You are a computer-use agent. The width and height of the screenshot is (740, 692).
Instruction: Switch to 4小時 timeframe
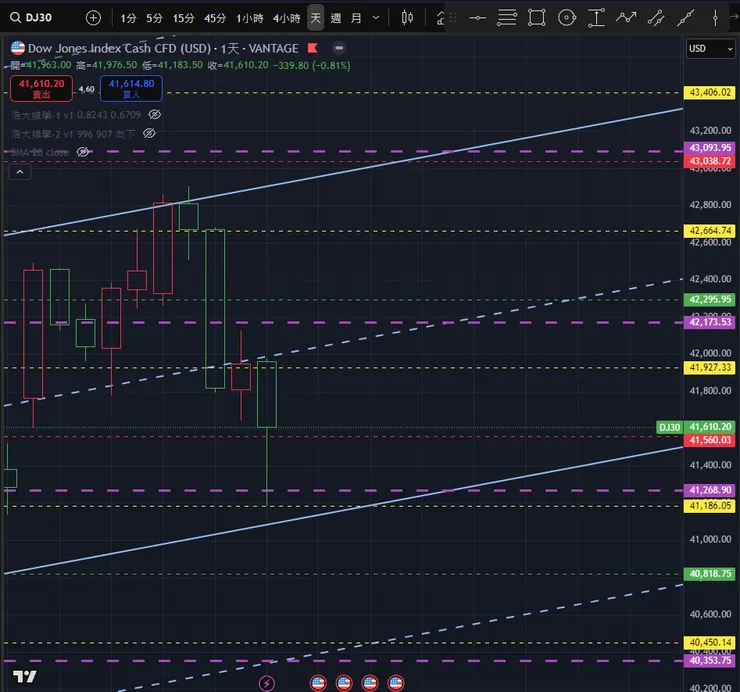286,18
